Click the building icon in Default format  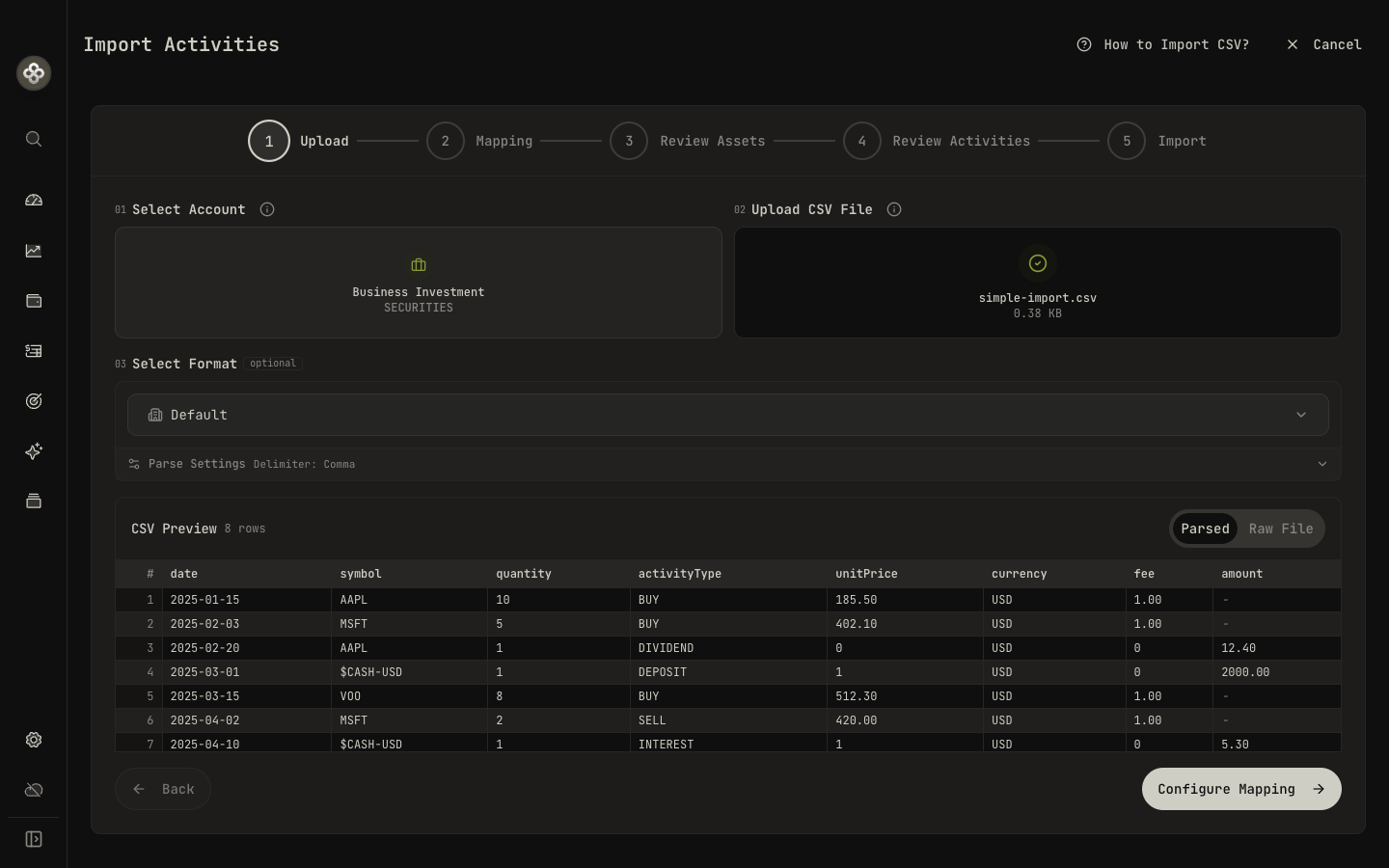[154, 415]
